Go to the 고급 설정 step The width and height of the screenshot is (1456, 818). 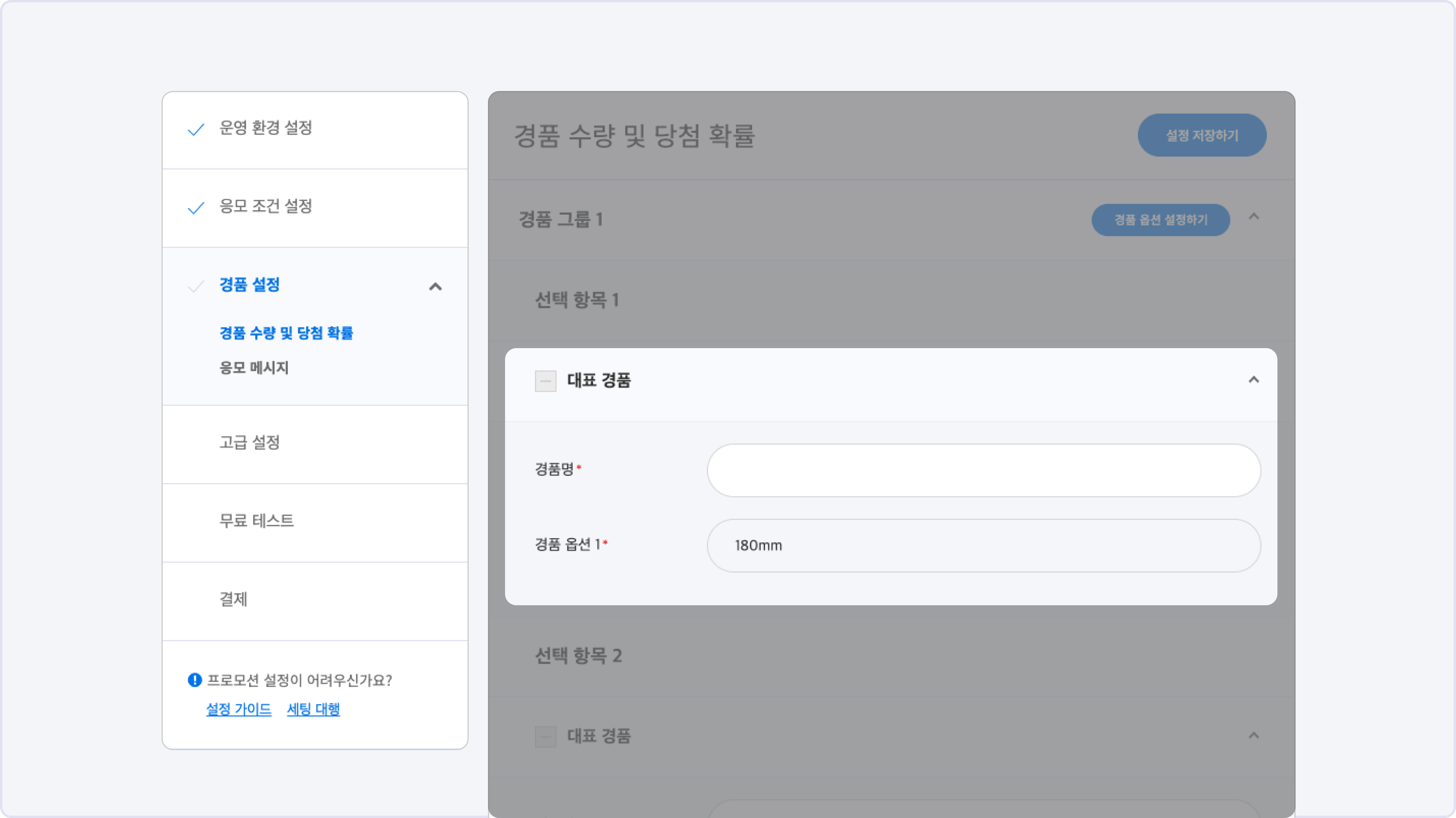pyautogui.click(x=249, y=443)
